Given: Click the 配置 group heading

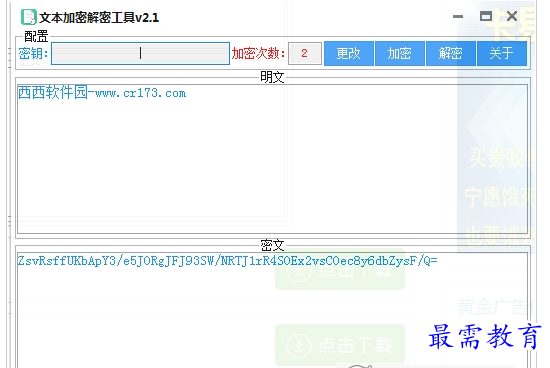Looking at the screenshot, I should [x=36, y=36].
